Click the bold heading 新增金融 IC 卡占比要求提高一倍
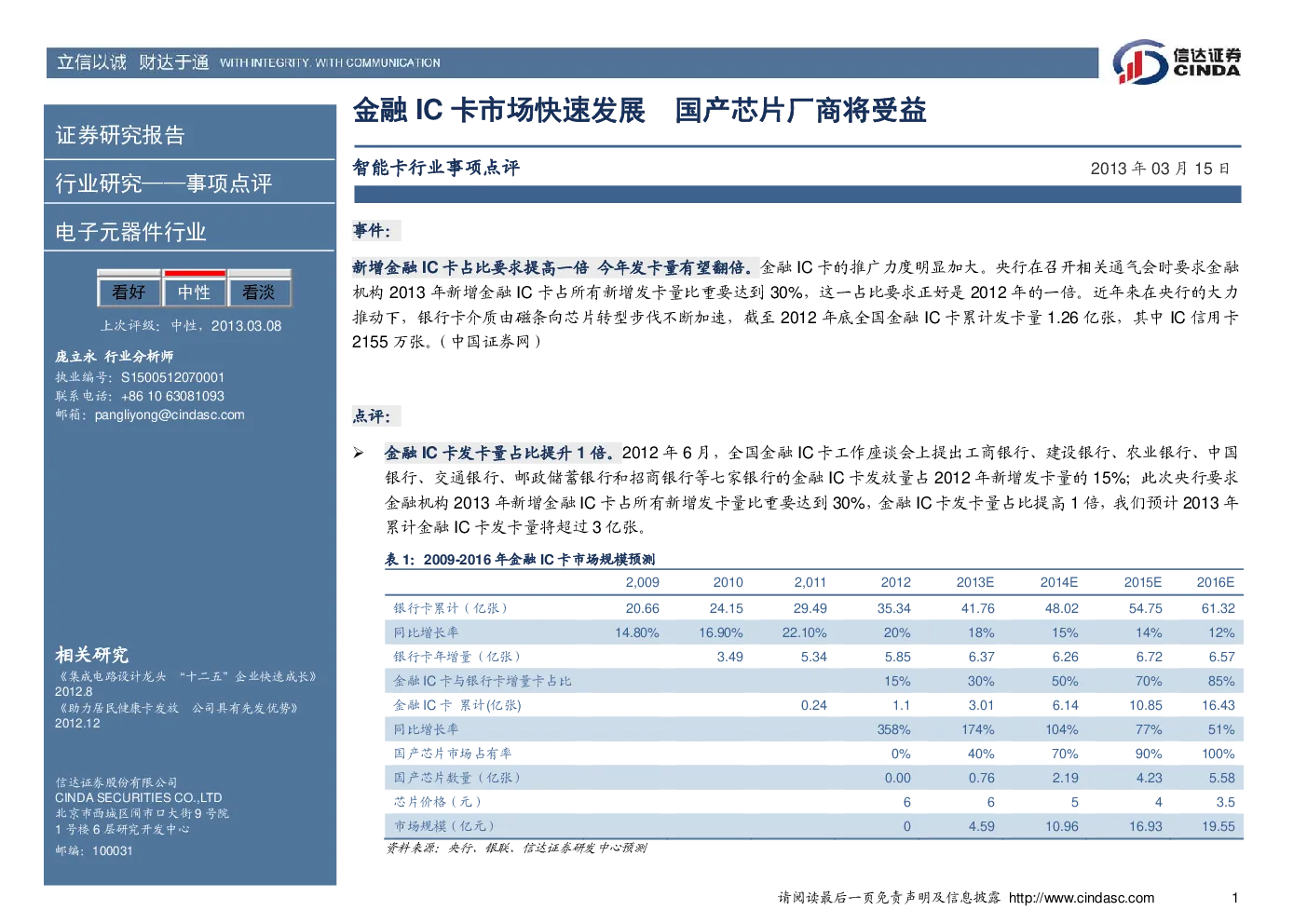 click(x=470, y=267)
